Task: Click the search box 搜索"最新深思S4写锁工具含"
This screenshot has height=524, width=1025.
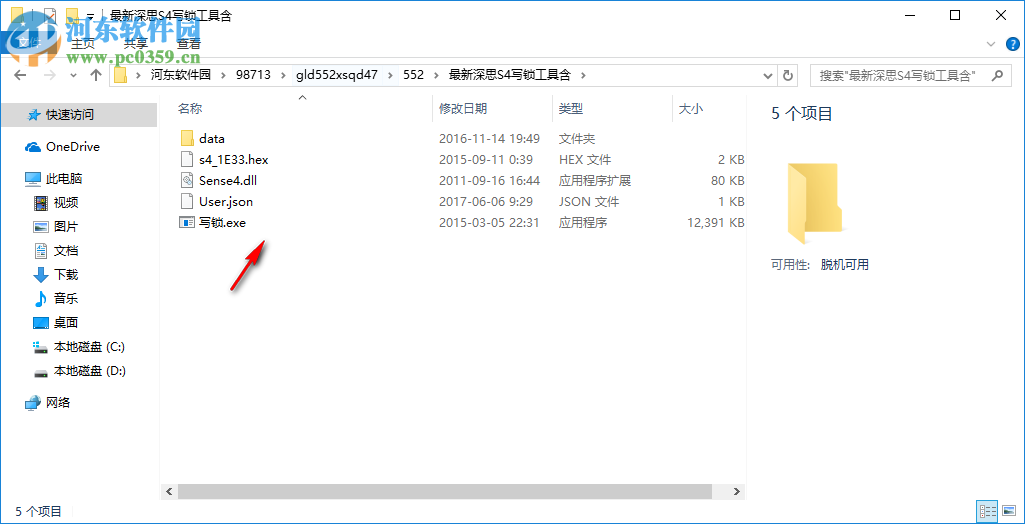Action: [910, 75]
